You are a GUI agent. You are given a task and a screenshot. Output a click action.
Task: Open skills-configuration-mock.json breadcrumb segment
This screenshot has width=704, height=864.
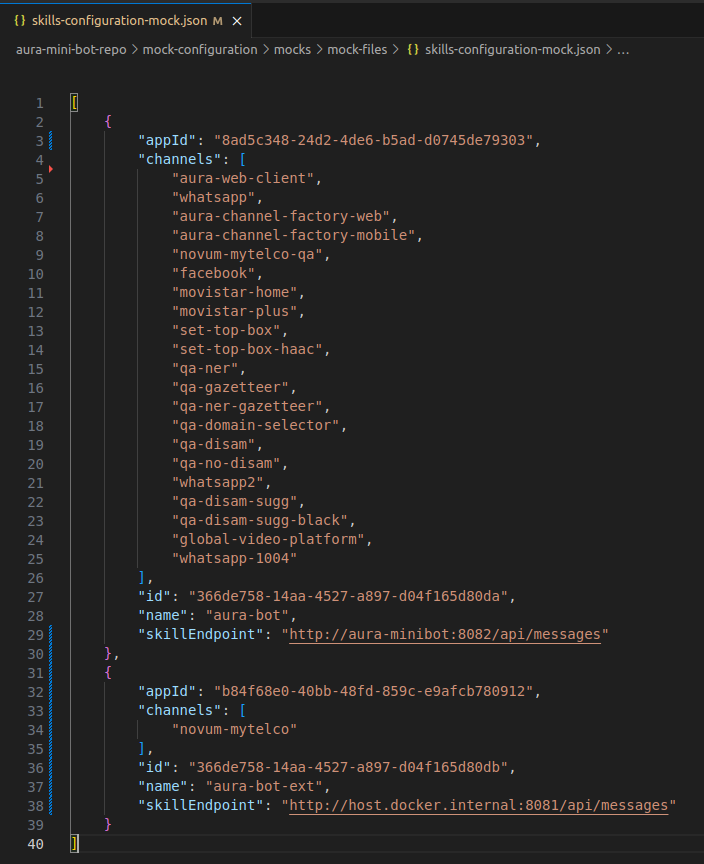pyautogui.click(x=512, y=50)
